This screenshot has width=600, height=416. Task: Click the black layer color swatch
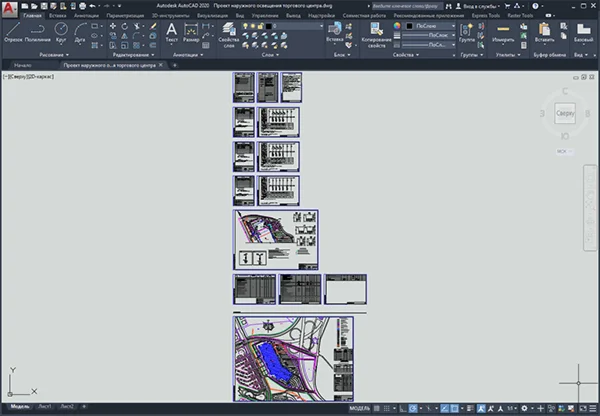[269, 26]
